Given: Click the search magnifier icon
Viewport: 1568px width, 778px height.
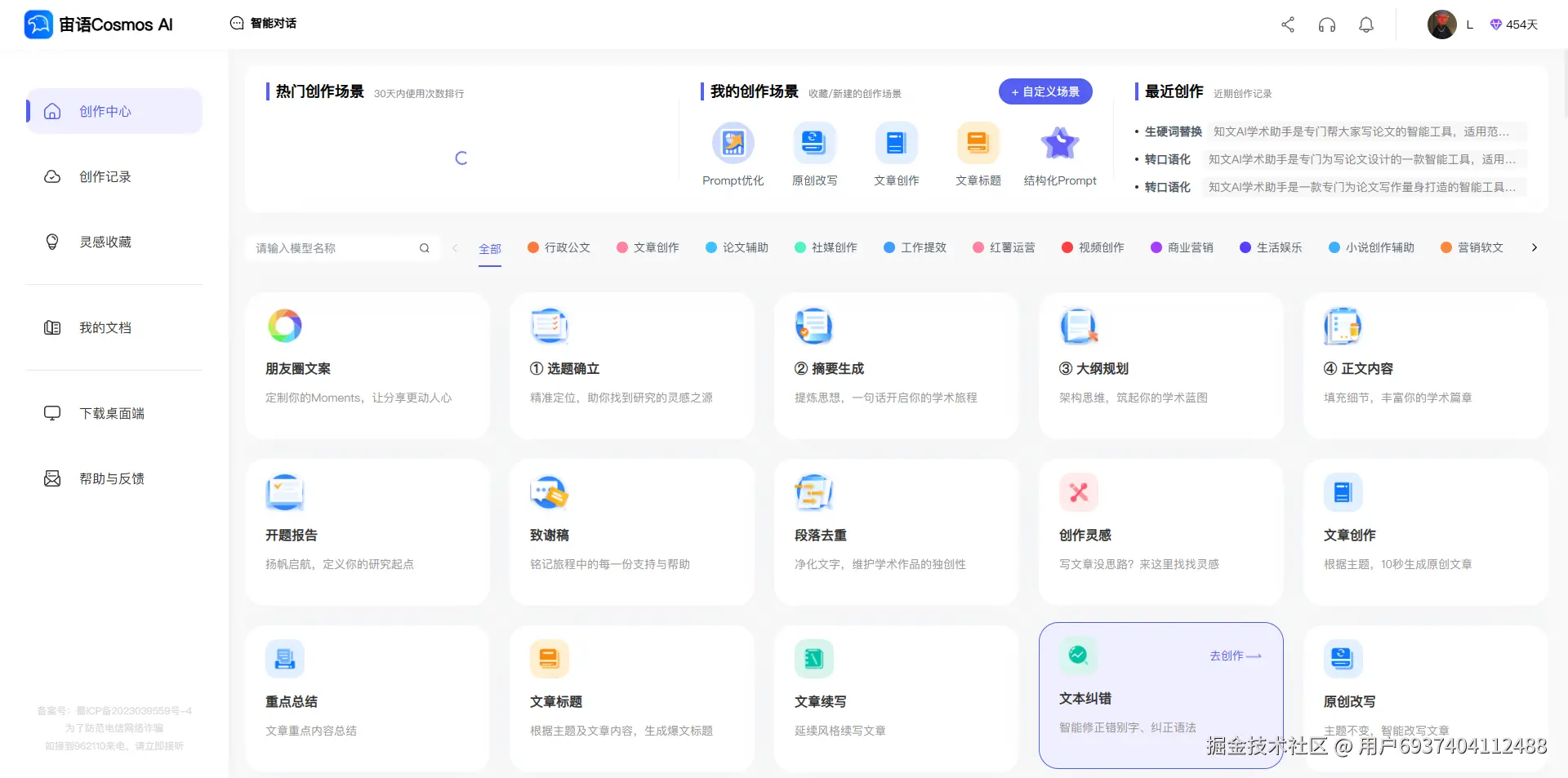Looking at the screenshot, I should tap(425, 248).
